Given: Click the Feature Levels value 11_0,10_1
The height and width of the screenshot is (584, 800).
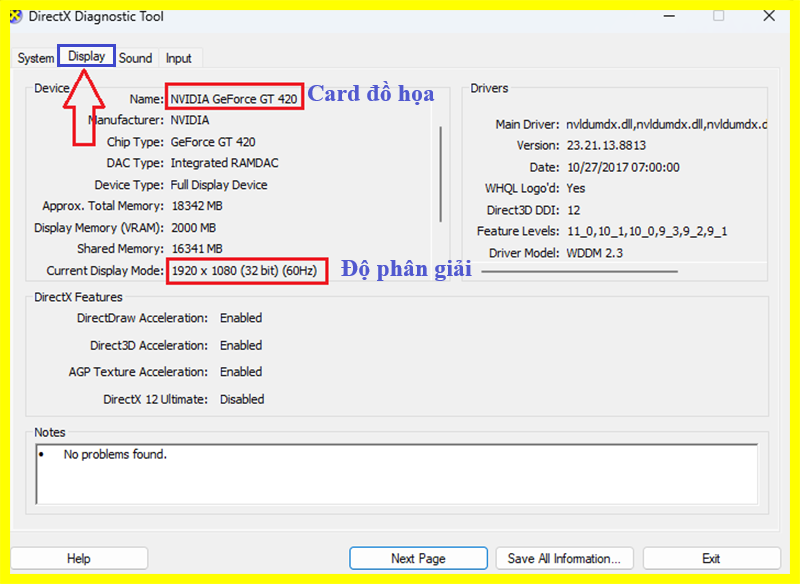Looking at the screenshot, I should (x=647, y=232).
